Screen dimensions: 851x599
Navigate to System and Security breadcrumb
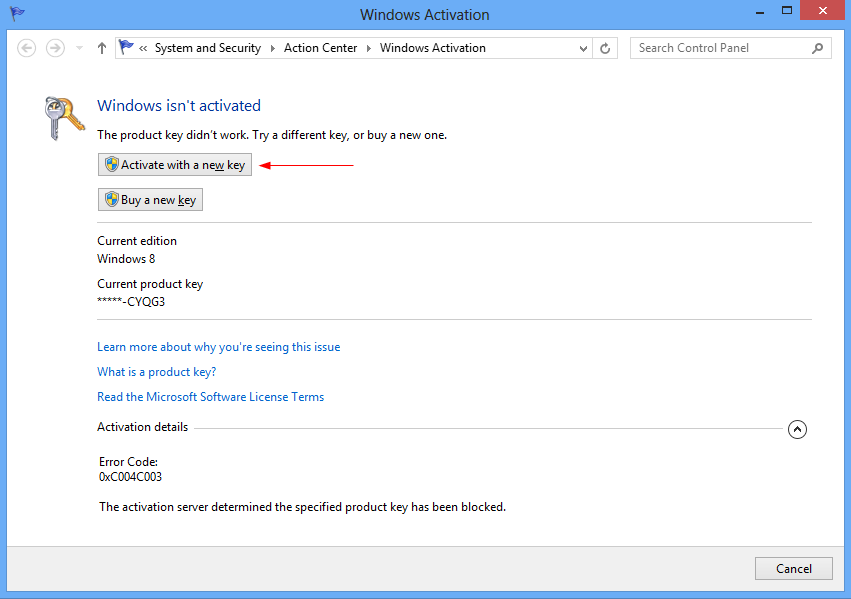pyautogui.click(x=208, y=47)
